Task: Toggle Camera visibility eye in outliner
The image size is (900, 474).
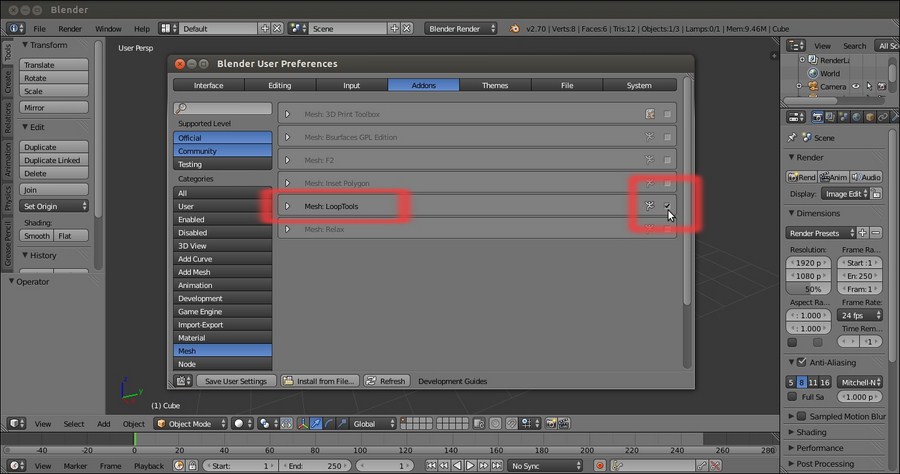Action: click(856, 86)
